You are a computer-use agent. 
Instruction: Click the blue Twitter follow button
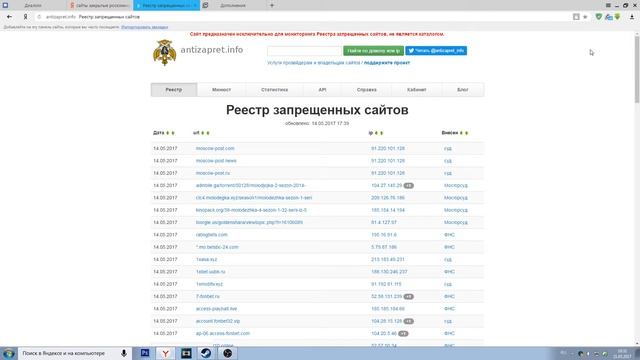(x=436, y=51)
